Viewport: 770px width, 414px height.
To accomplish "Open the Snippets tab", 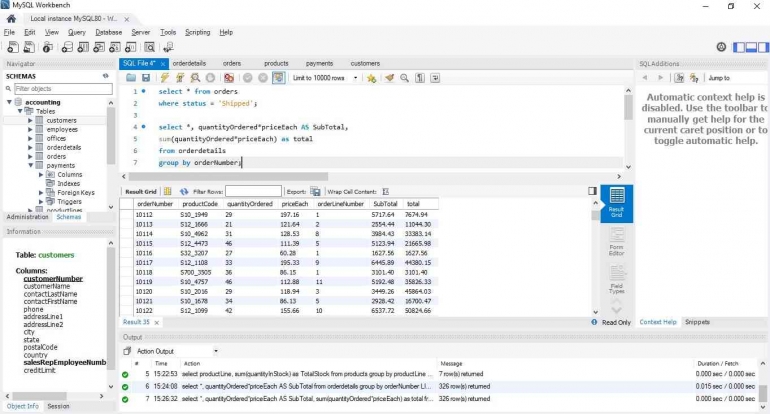I will tap(697, 322).
